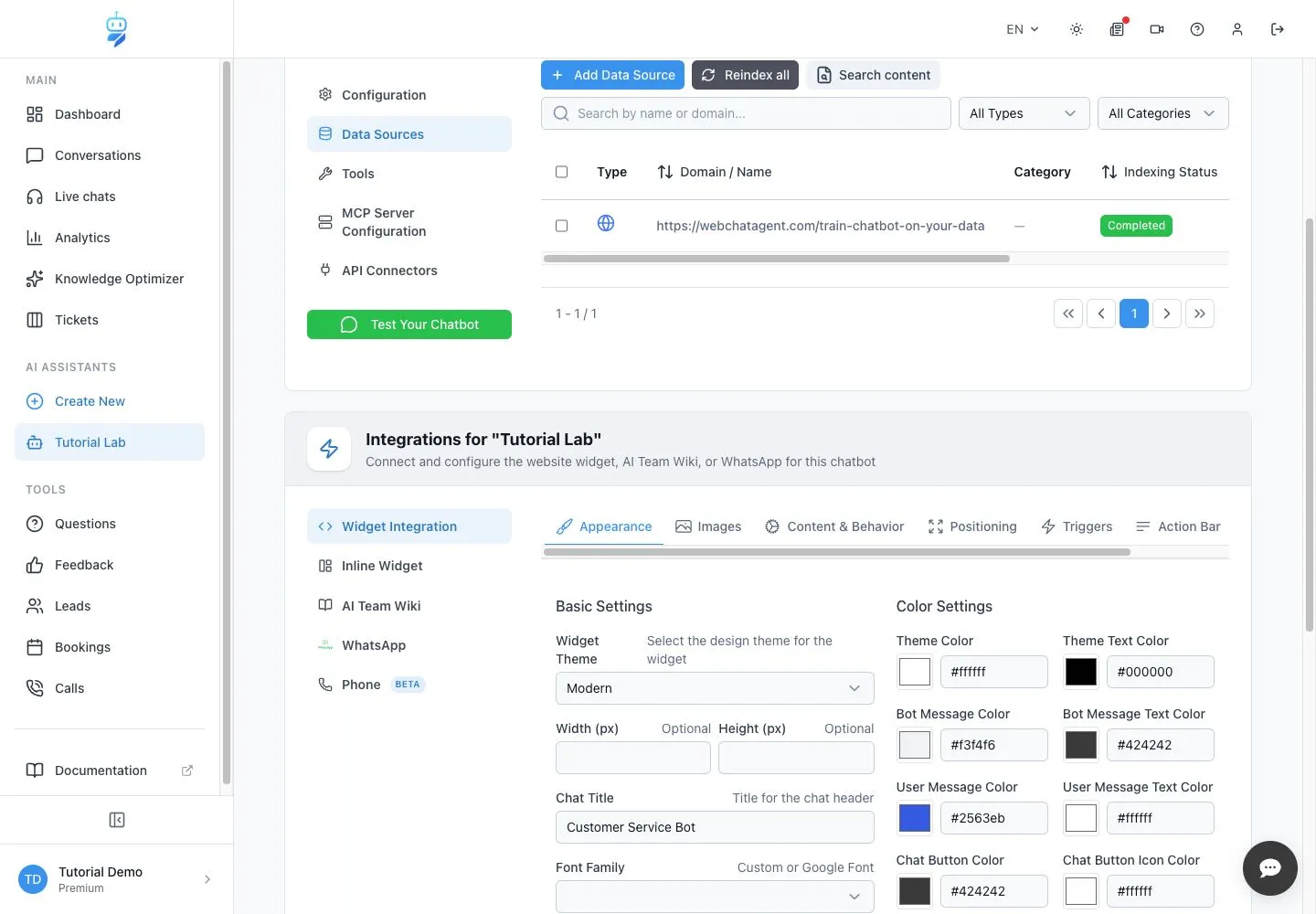Open the floating chat bubble widget
The width and height of the screenshot is (1316, 914).
(x=1270, y=868)
